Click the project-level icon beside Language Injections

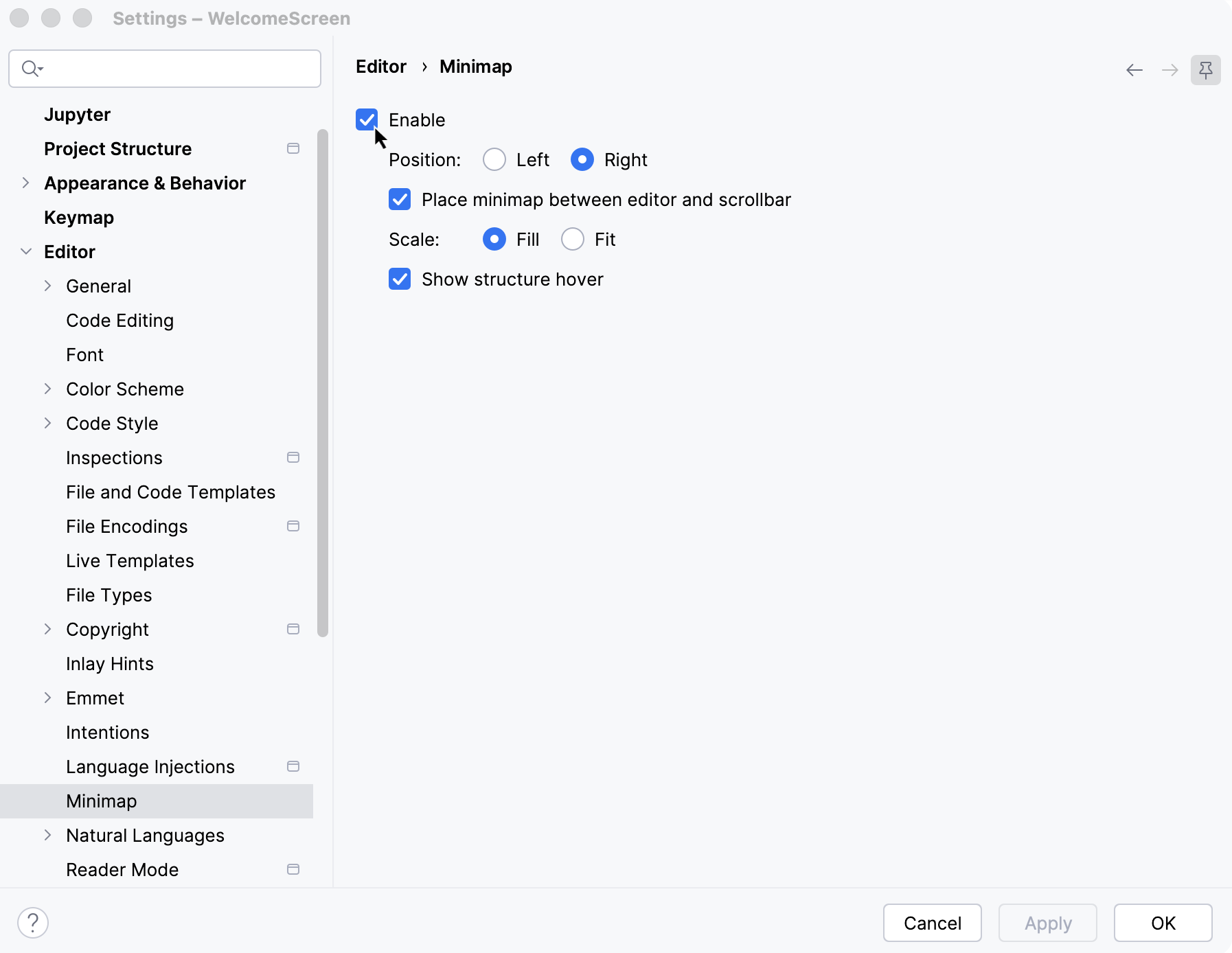pyautogui.click(x=293, y=766)
